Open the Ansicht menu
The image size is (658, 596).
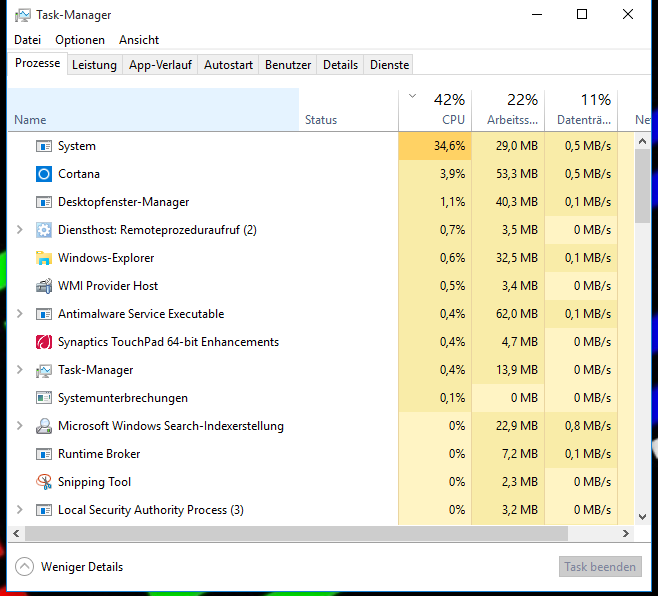[139, 40]
